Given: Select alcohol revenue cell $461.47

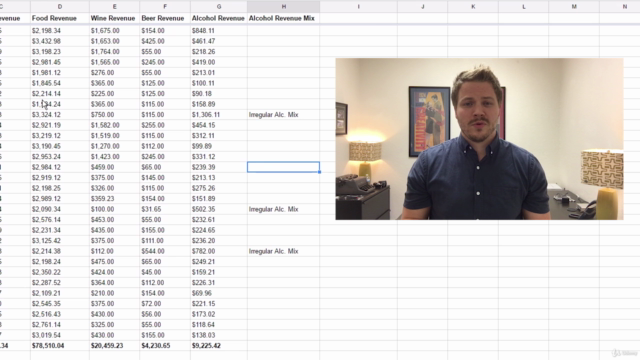Looking at the screenshot, I should [219, 41].
